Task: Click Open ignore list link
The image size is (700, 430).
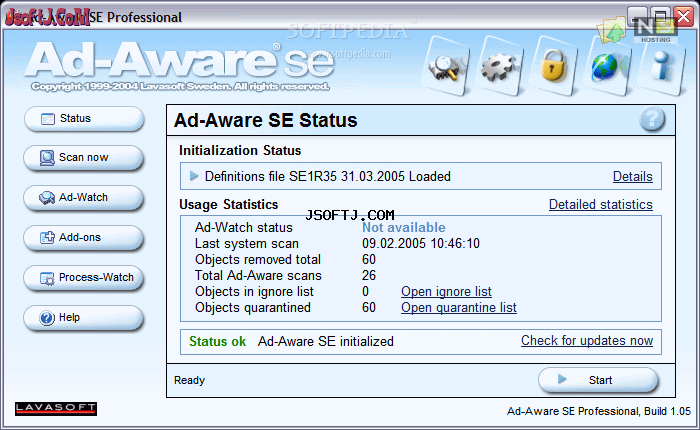Action: click(446, 292)
